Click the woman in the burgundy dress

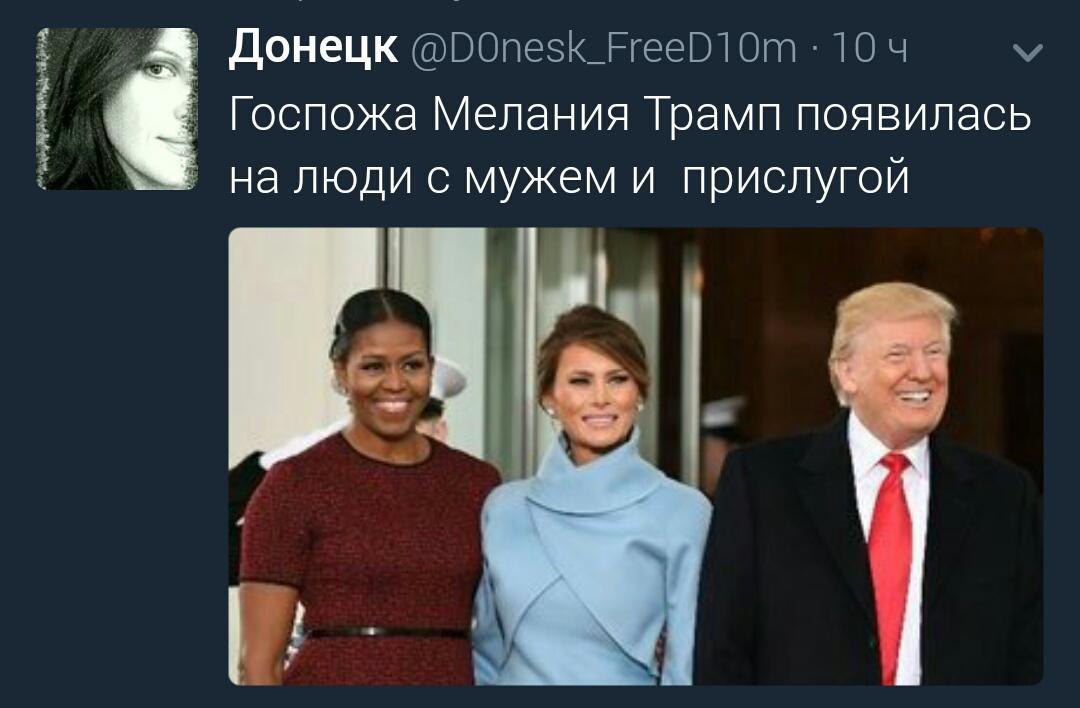click(368, 492)
